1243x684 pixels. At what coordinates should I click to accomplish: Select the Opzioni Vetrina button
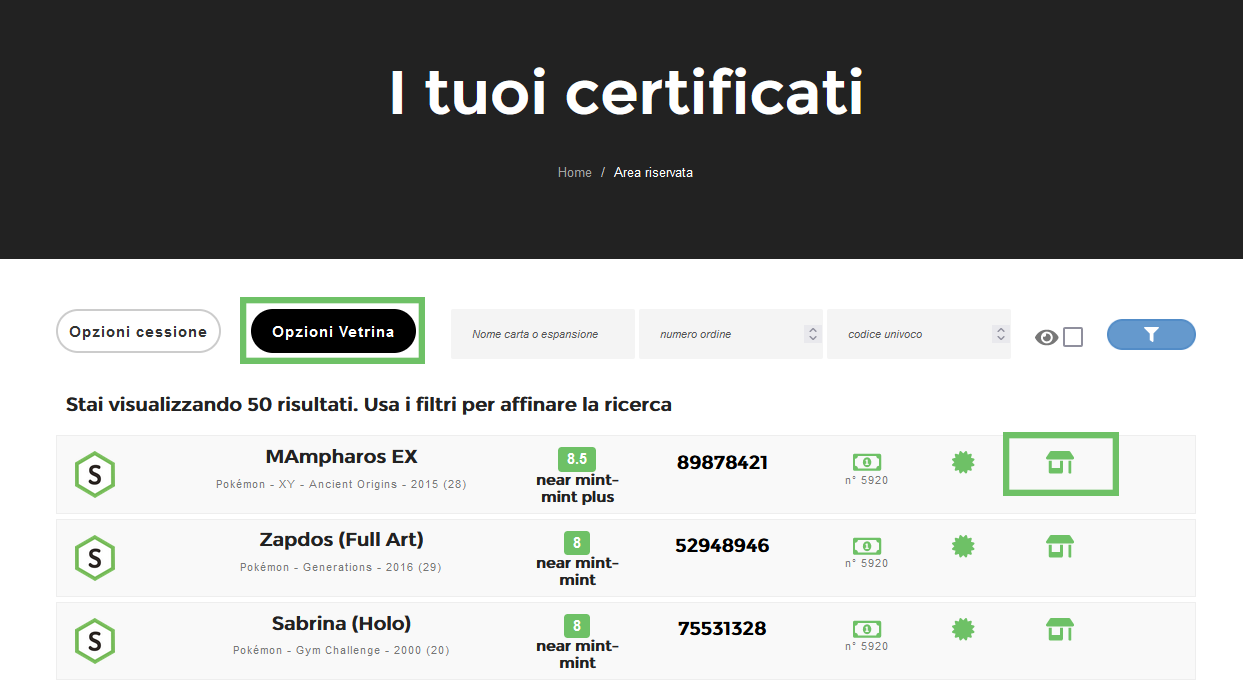333,331
